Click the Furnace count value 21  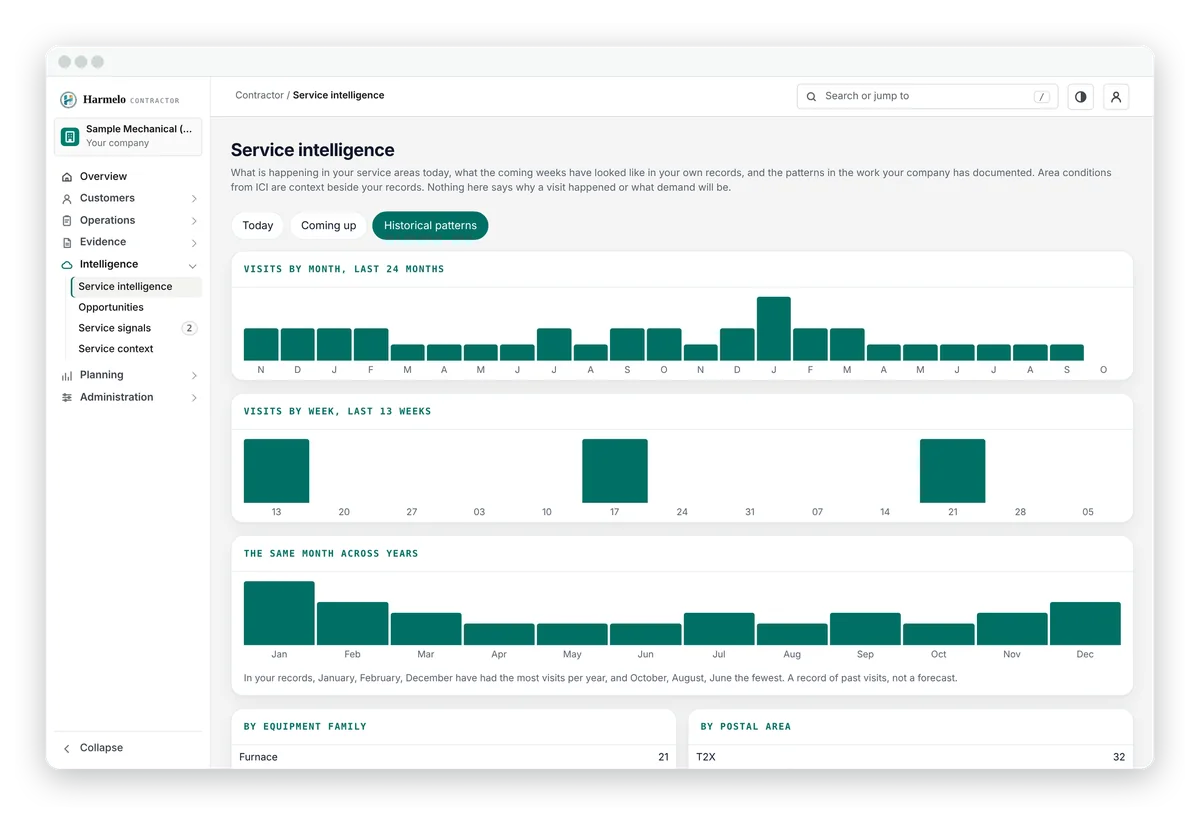663,757
